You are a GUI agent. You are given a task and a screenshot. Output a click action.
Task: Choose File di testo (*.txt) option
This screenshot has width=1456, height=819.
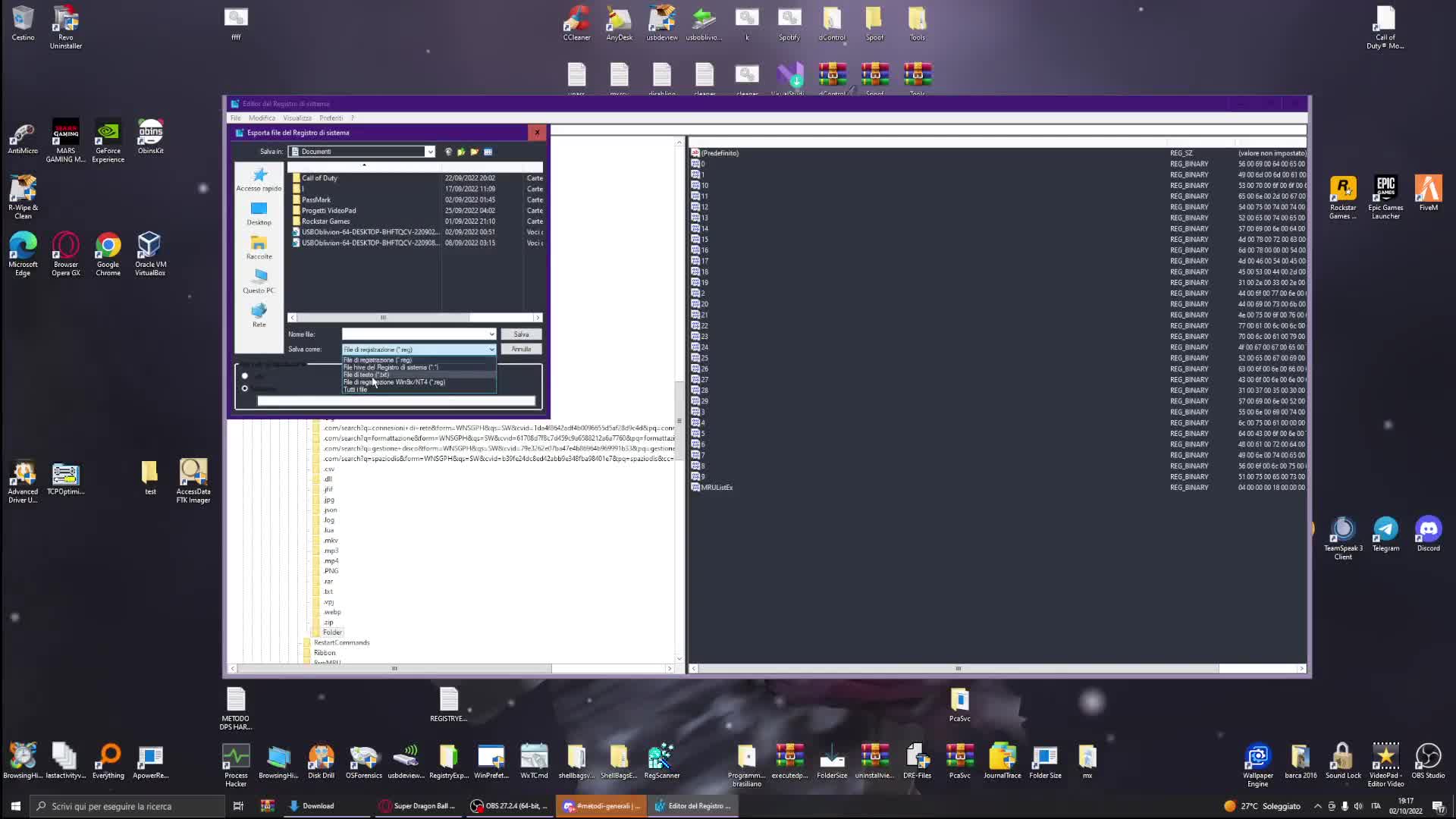[366, 375]
